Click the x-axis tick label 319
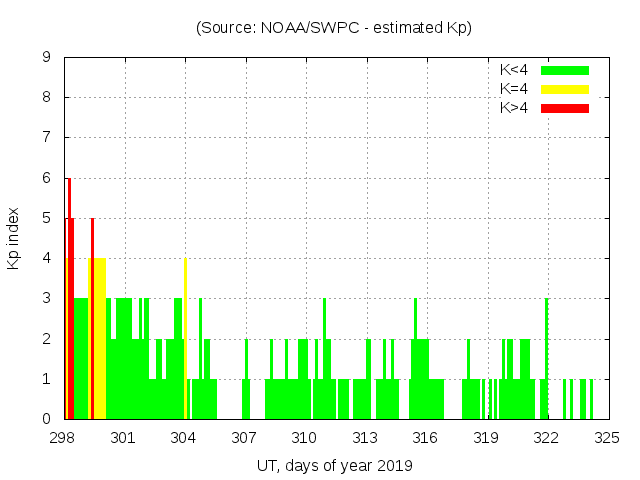640x480 pixels. (x=486, y=437)
